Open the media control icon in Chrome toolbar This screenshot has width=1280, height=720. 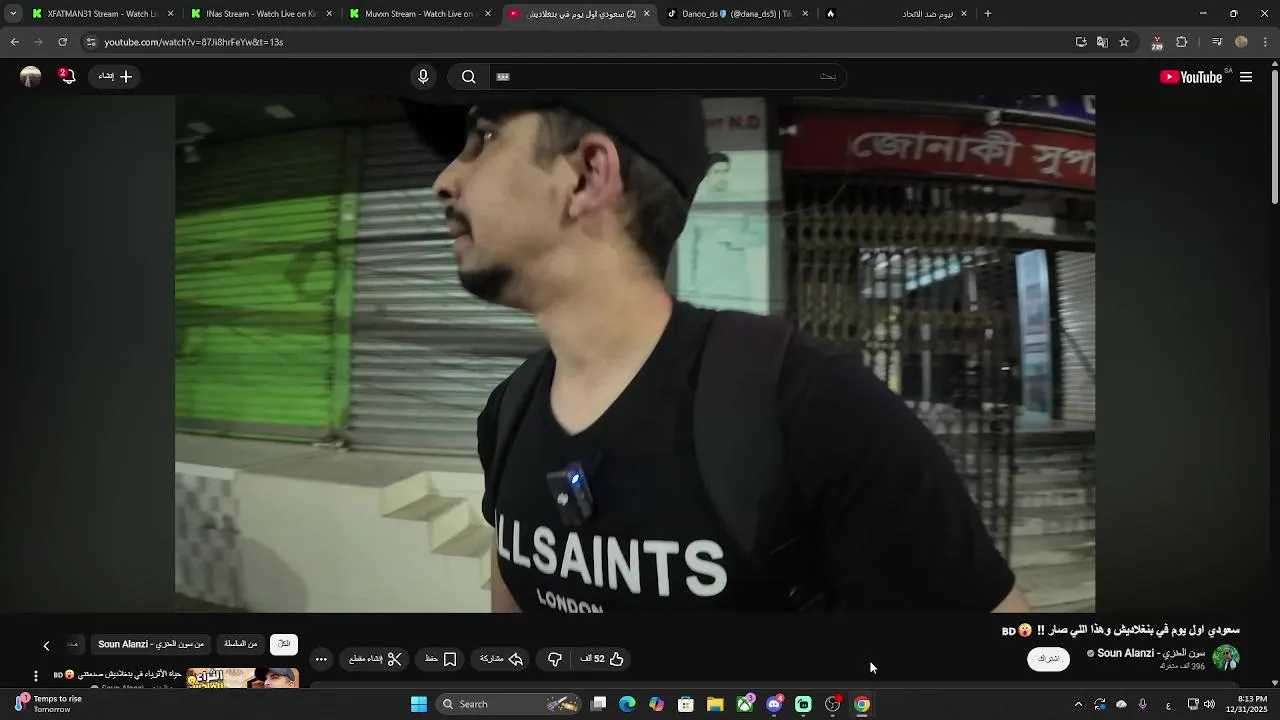(1217, 42)
